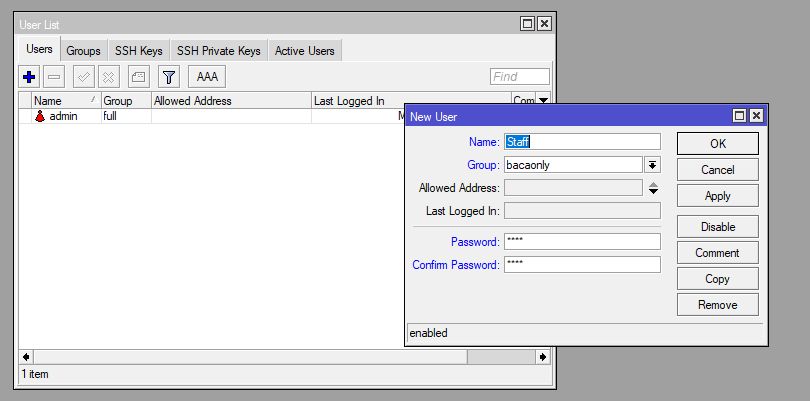
Task: Click the comment toolbar icon
Action: [138, 78]
